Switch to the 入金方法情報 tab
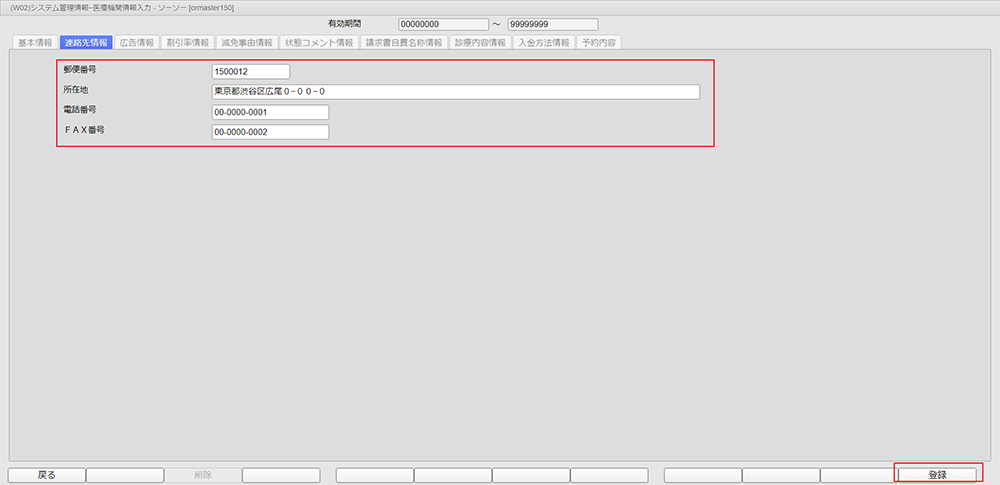This screenshot has height=485, width=1000. pyautogui.click(x=544, y=43)
